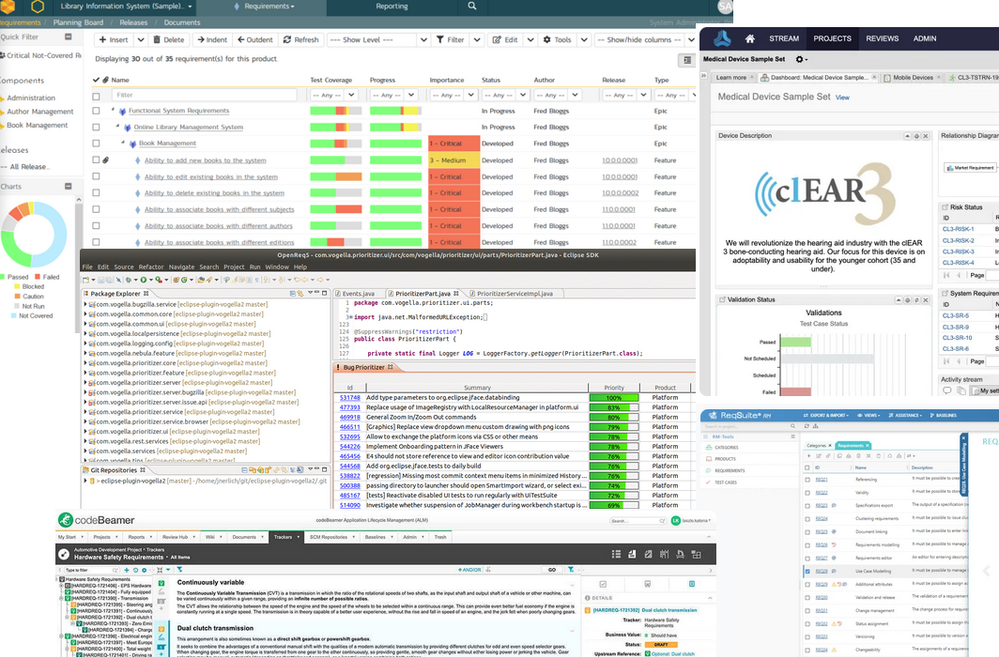Open the Tools gear button

coord(557,40)
